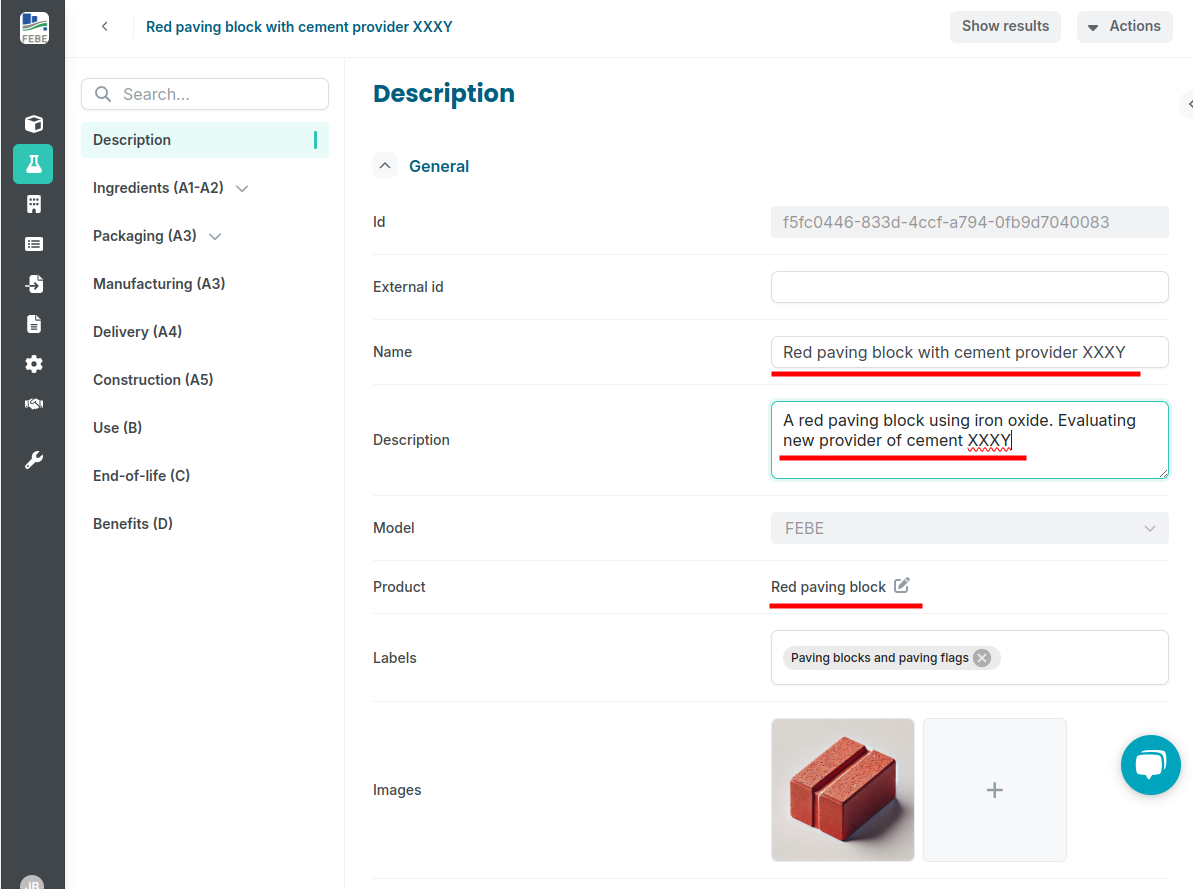The height and width of the screenshot is (889, 1193).
Task: Go back using the left arrow icon
Action: tap(105, 27)
